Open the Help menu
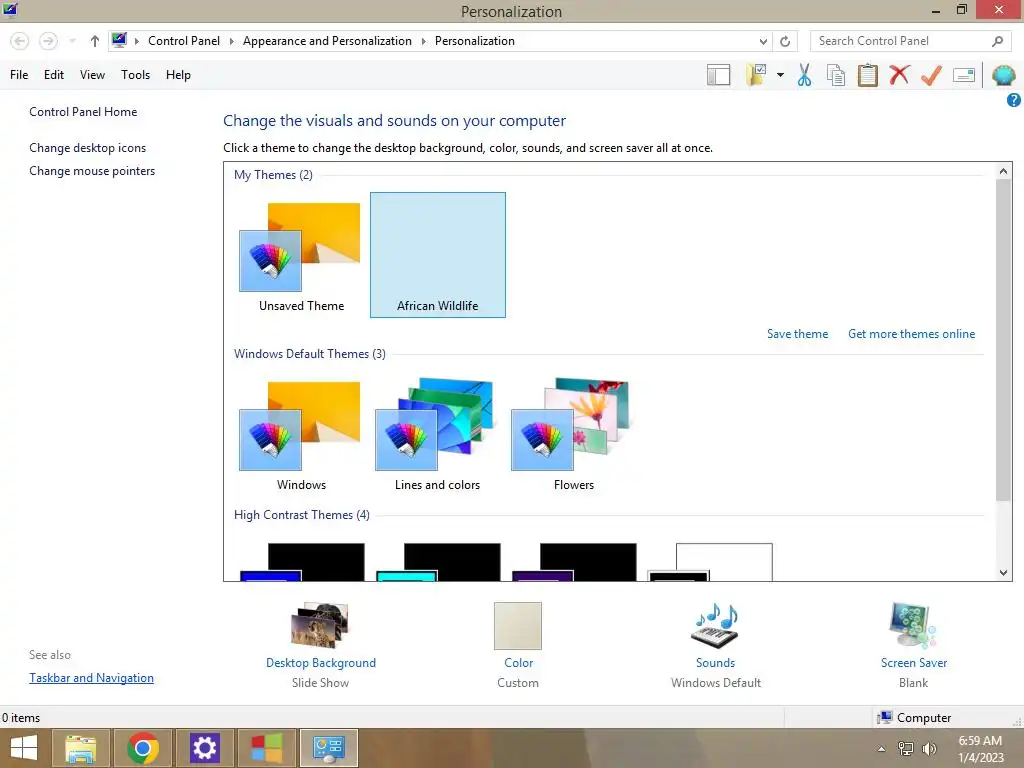 (178, 75)
